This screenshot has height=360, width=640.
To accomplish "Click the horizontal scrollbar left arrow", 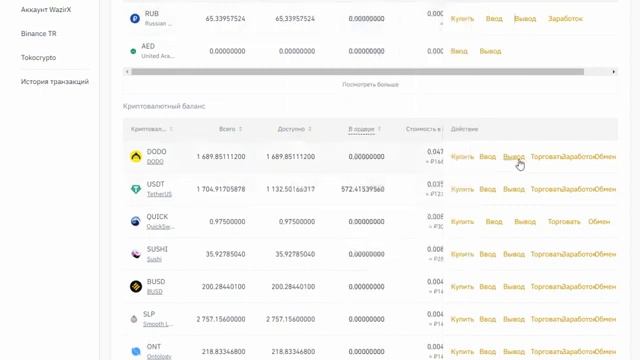I will 127,72.
